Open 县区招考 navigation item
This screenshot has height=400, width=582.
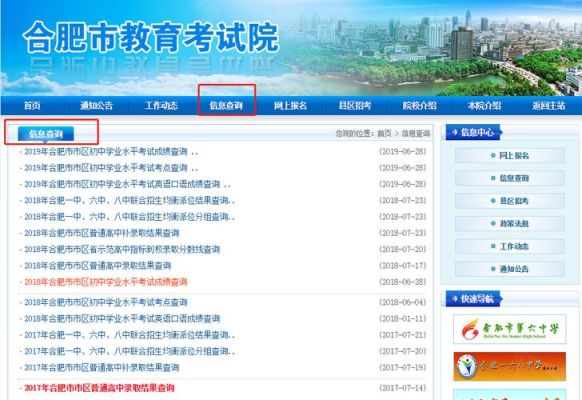[355, 106]
